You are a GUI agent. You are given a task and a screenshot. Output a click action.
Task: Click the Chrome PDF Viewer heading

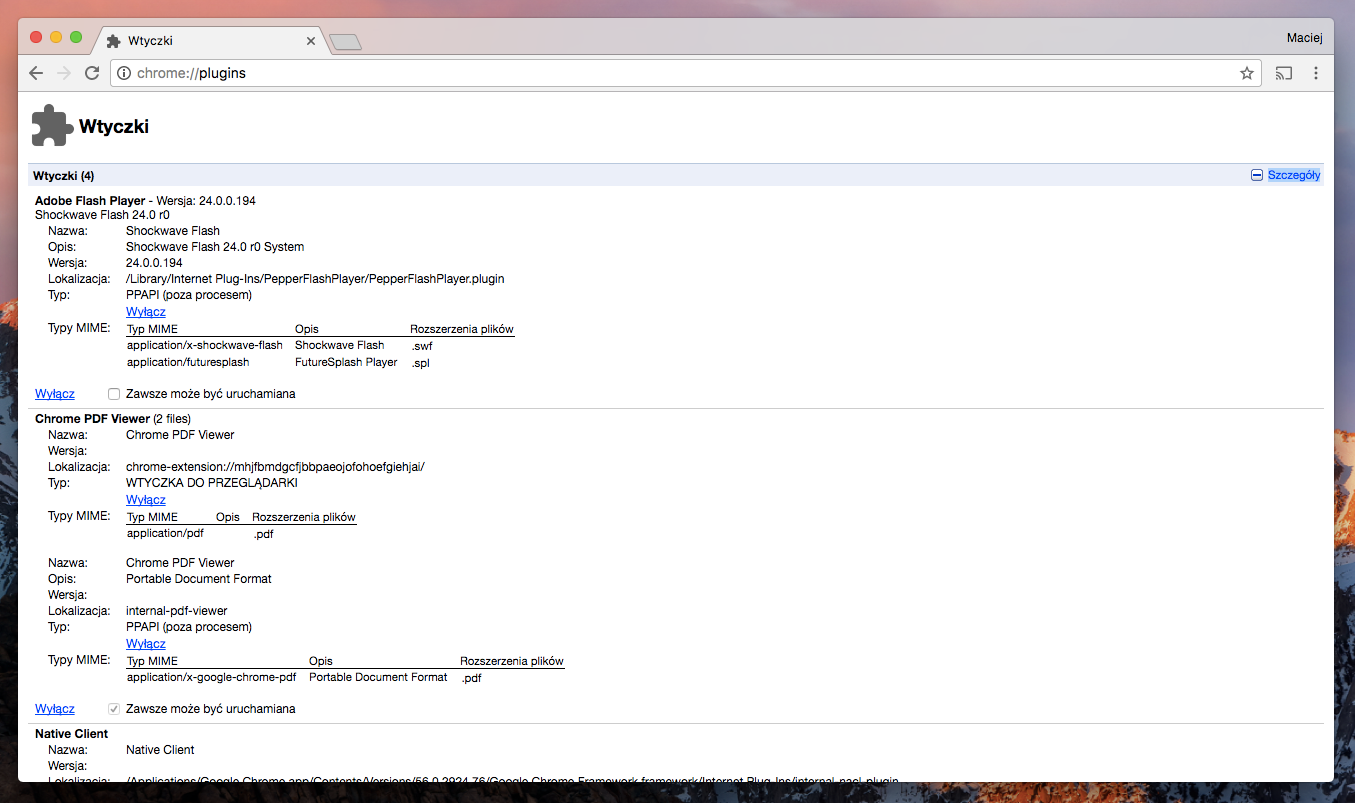92,419
